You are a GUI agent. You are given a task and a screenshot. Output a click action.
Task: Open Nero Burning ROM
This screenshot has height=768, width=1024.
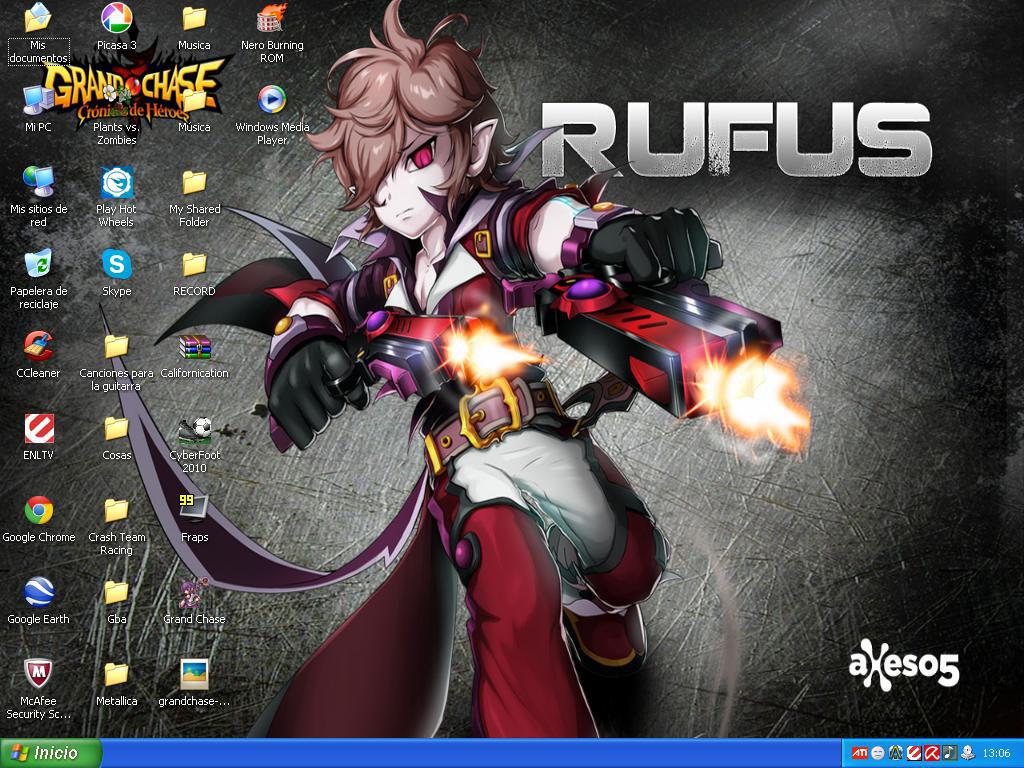(x=270, y=17)
